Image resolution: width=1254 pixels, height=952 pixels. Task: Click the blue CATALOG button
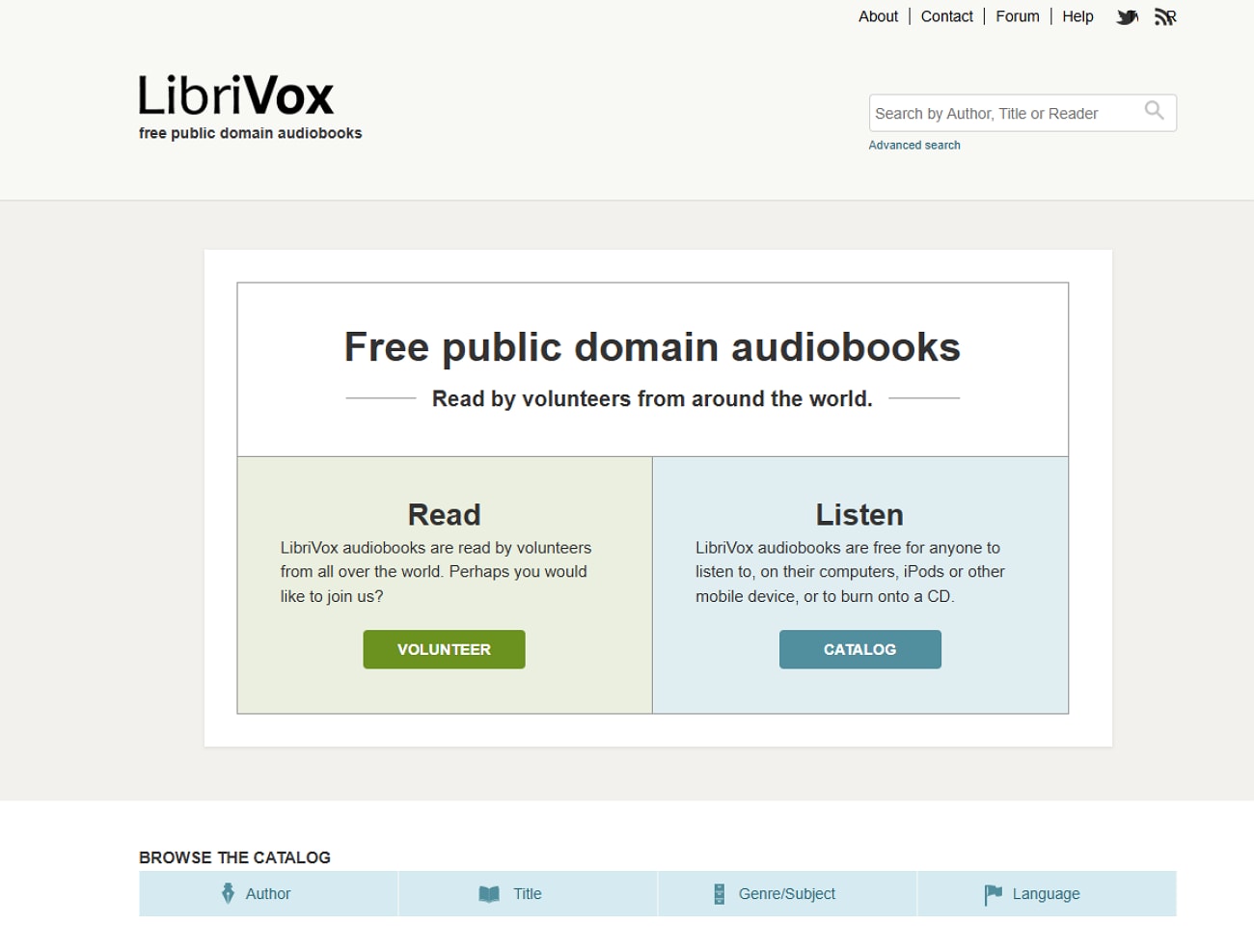[860, 649]
